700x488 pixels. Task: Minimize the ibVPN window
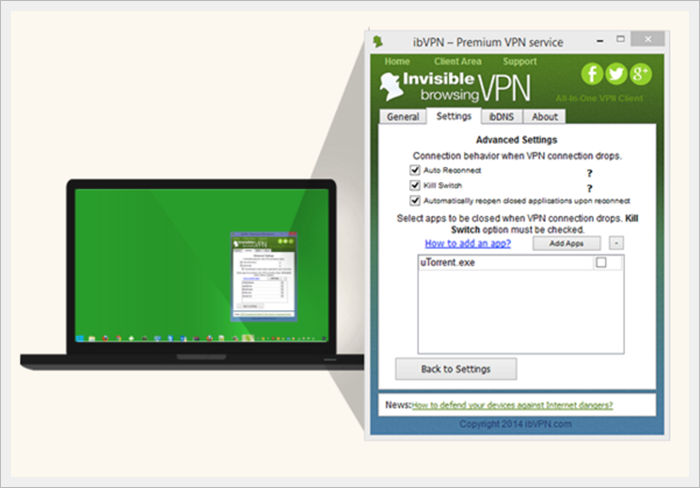pos(600,40)
